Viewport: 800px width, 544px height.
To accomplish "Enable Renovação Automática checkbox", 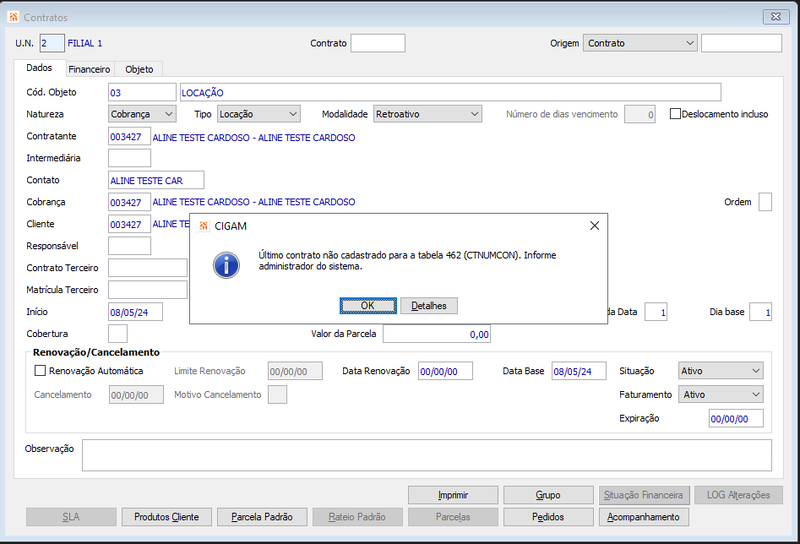I will pos(40,370).
